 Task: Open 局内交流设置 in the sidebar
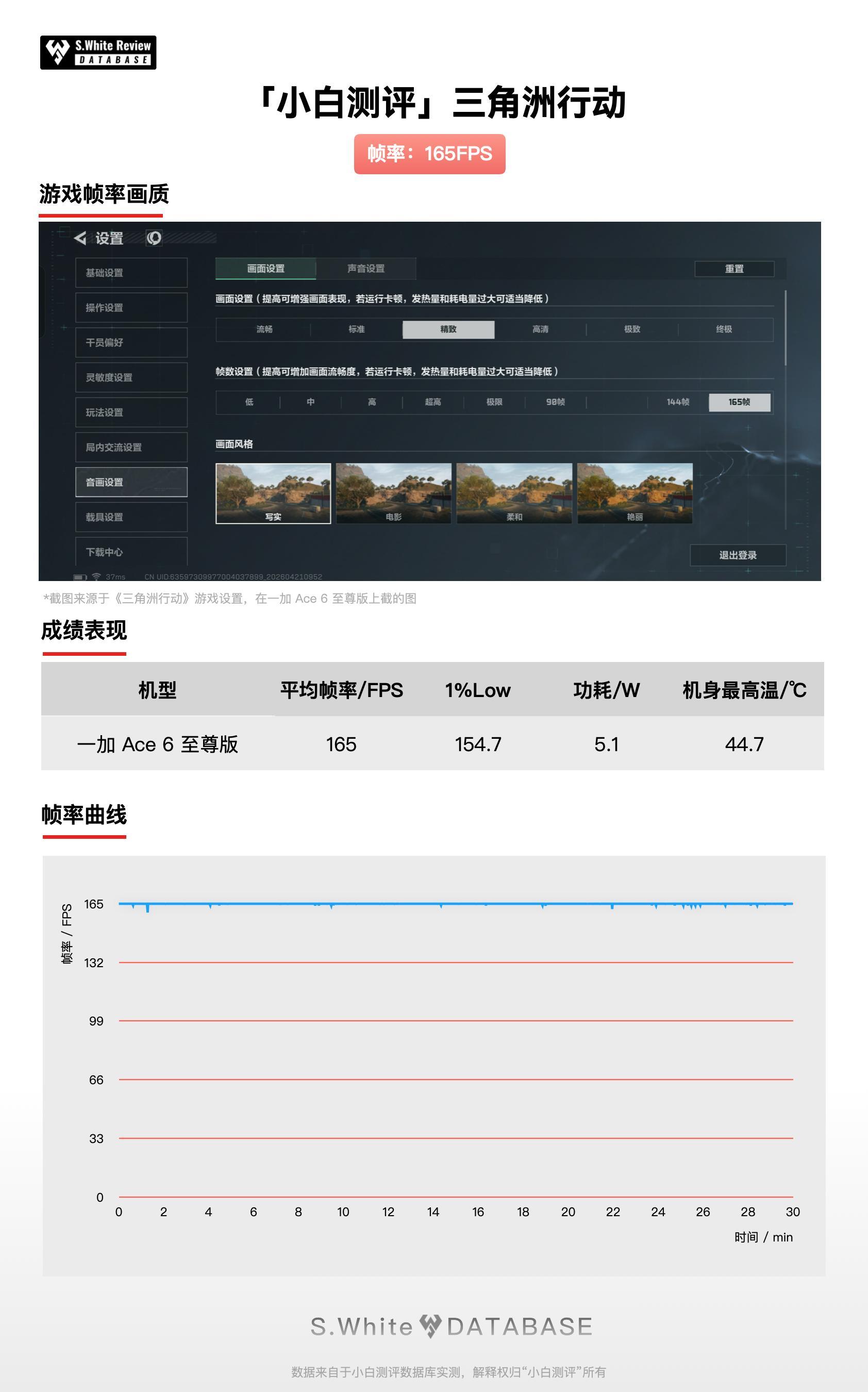[x=131, y=447]
